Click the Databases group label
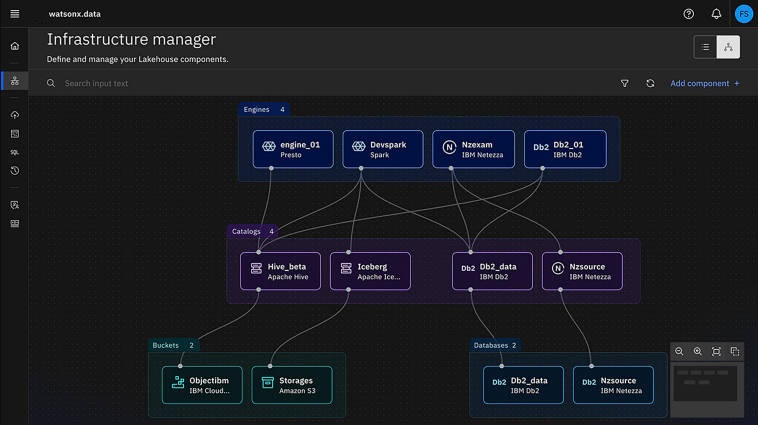 click(x=495, y=345)
